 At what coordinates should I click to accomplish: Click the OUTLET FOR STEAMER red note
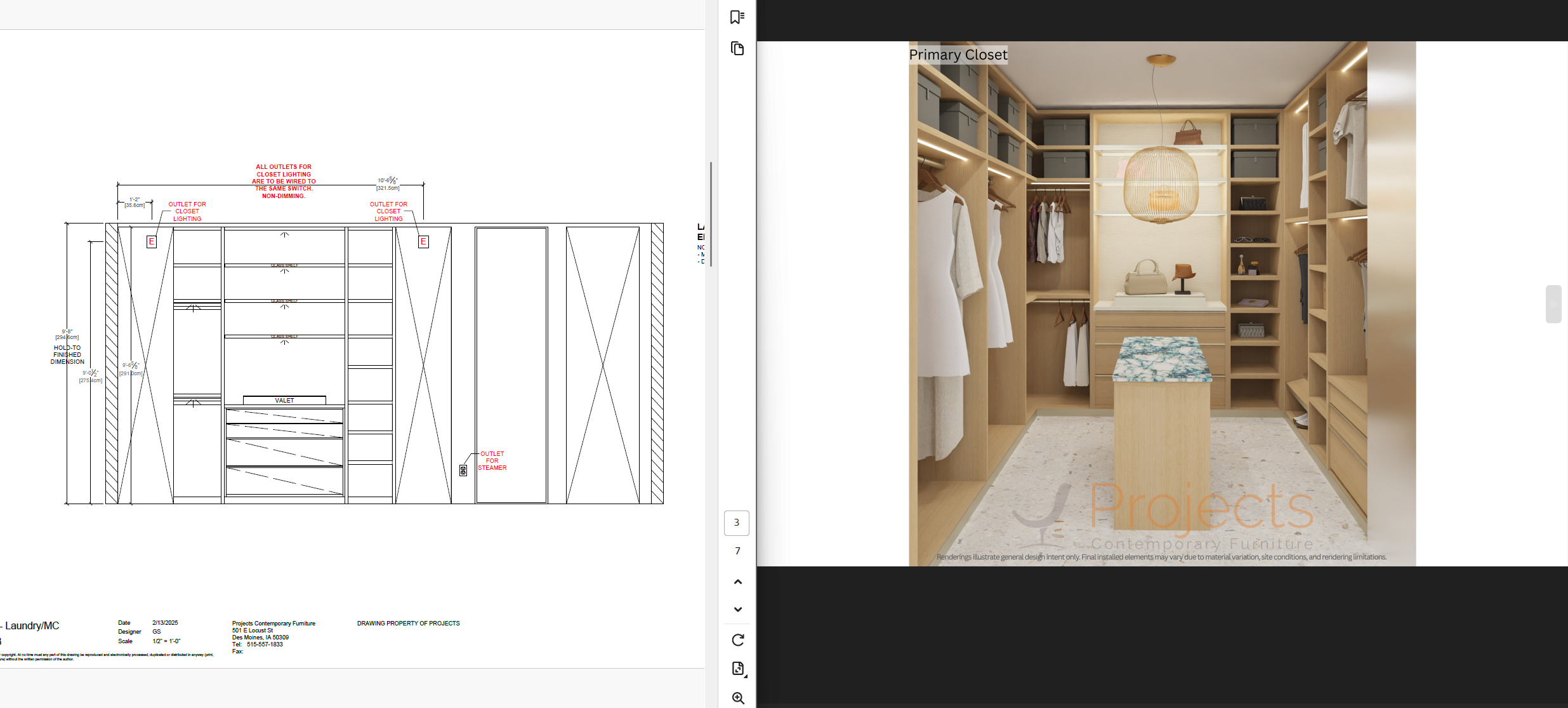click(492, 461)
